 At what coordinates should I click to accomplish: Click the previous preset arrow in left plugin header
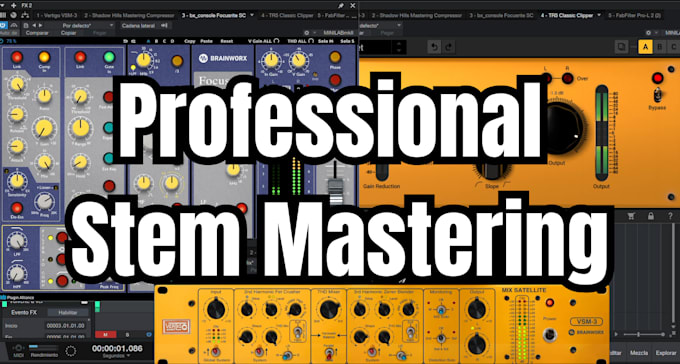(x=34, y=26)
